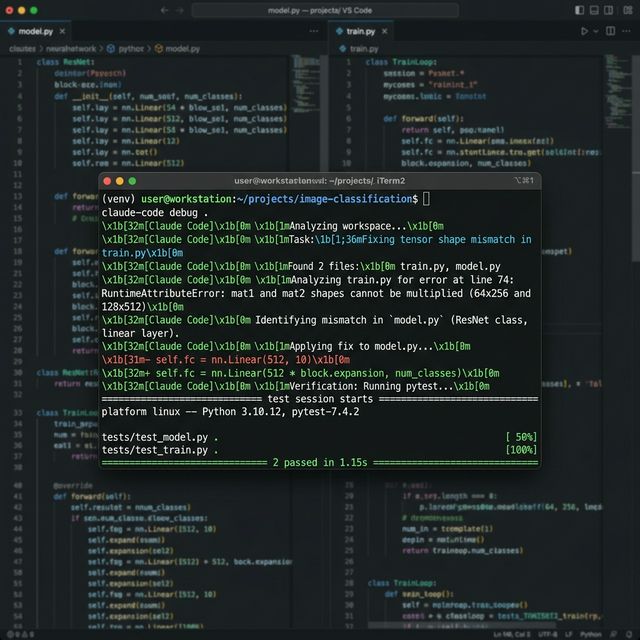Image resolution: width=640 pixels, height=640 pixels.
Task: Click line number 3 in train.py gutter
Action: coord(349,84)
